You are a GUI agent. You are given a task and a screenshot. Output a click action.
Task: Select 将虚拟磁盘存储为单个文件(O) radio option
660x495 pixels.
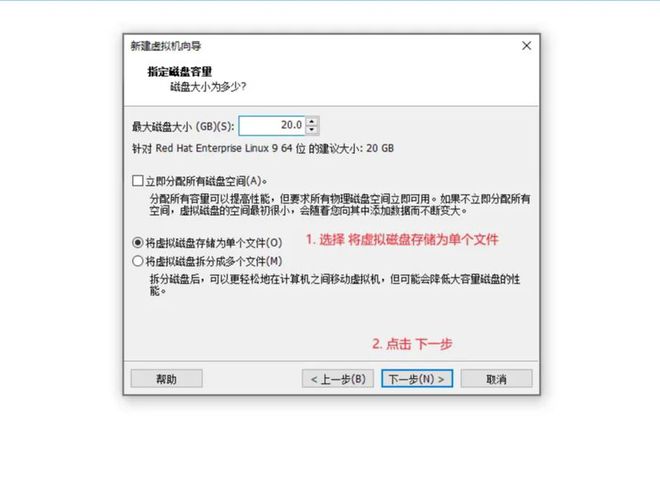point(138,242)
